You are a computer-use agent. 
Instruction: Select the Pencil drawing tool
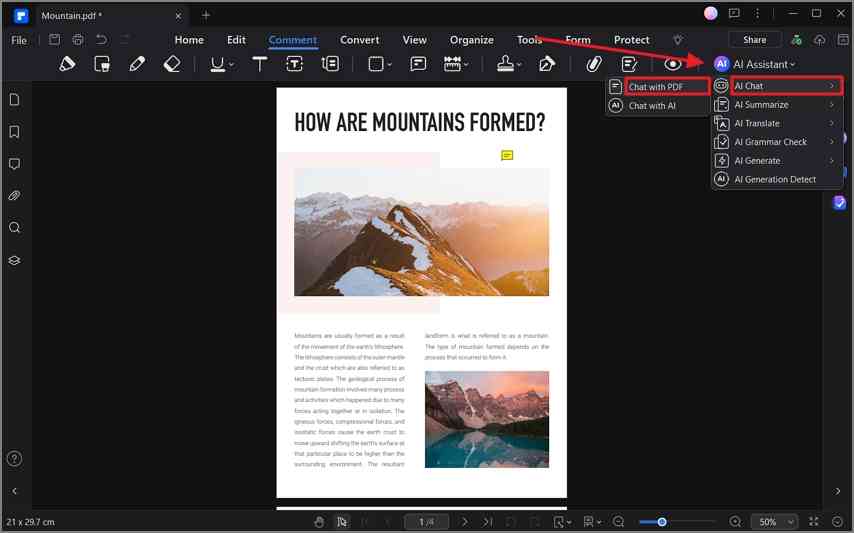coord(137,64)
